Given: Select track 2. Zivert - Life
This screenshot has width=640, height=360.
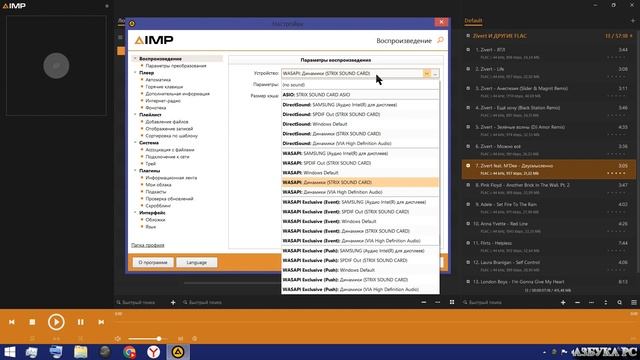Looking at the screenshot, I should pos(549,72).
